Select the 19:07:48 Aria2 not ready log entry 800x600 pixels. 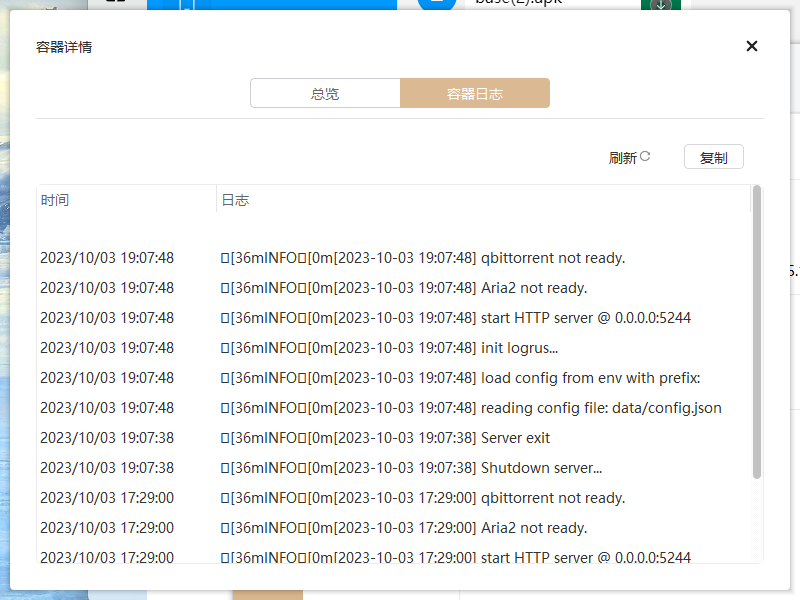pyautogui.click(x=393, y=288)
